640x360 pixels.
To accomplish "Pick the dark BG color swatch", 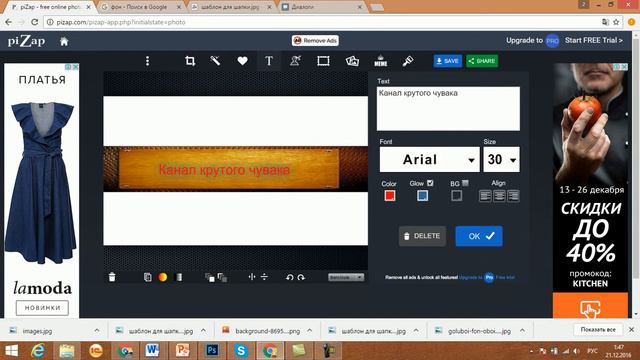I will click(456, 196).
